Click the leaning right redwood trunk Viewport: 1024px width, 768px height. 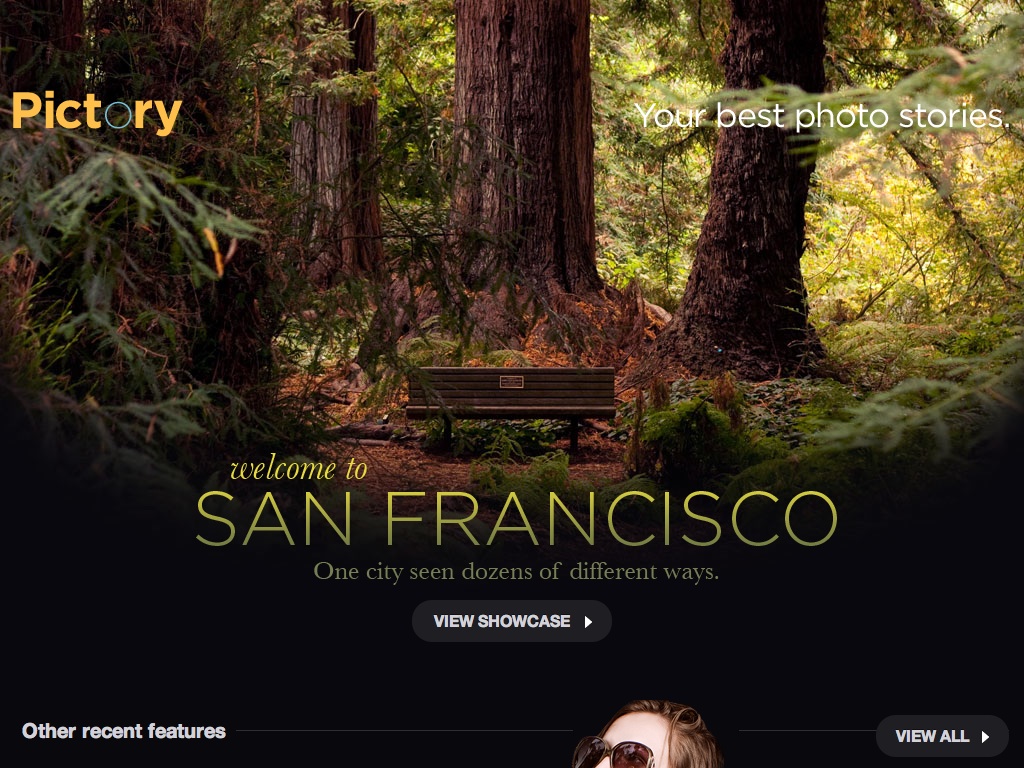pos(751,196)
